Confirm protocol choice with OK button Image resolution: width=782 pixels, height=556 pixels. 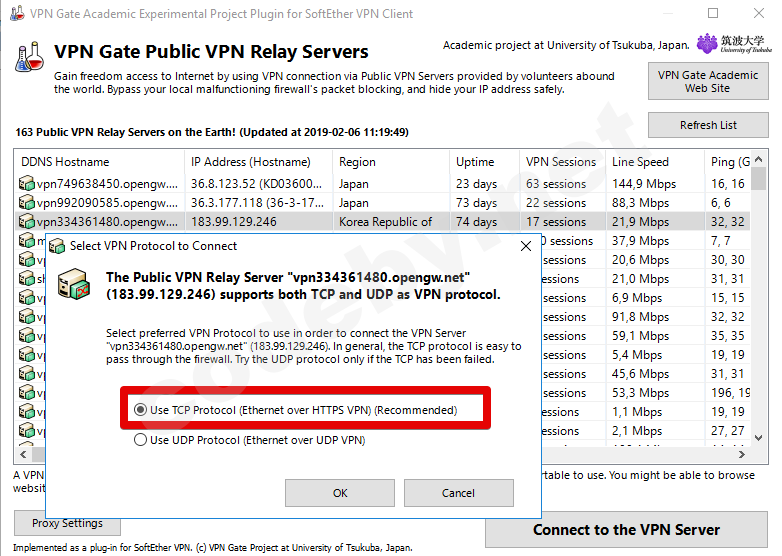[340, 493]
